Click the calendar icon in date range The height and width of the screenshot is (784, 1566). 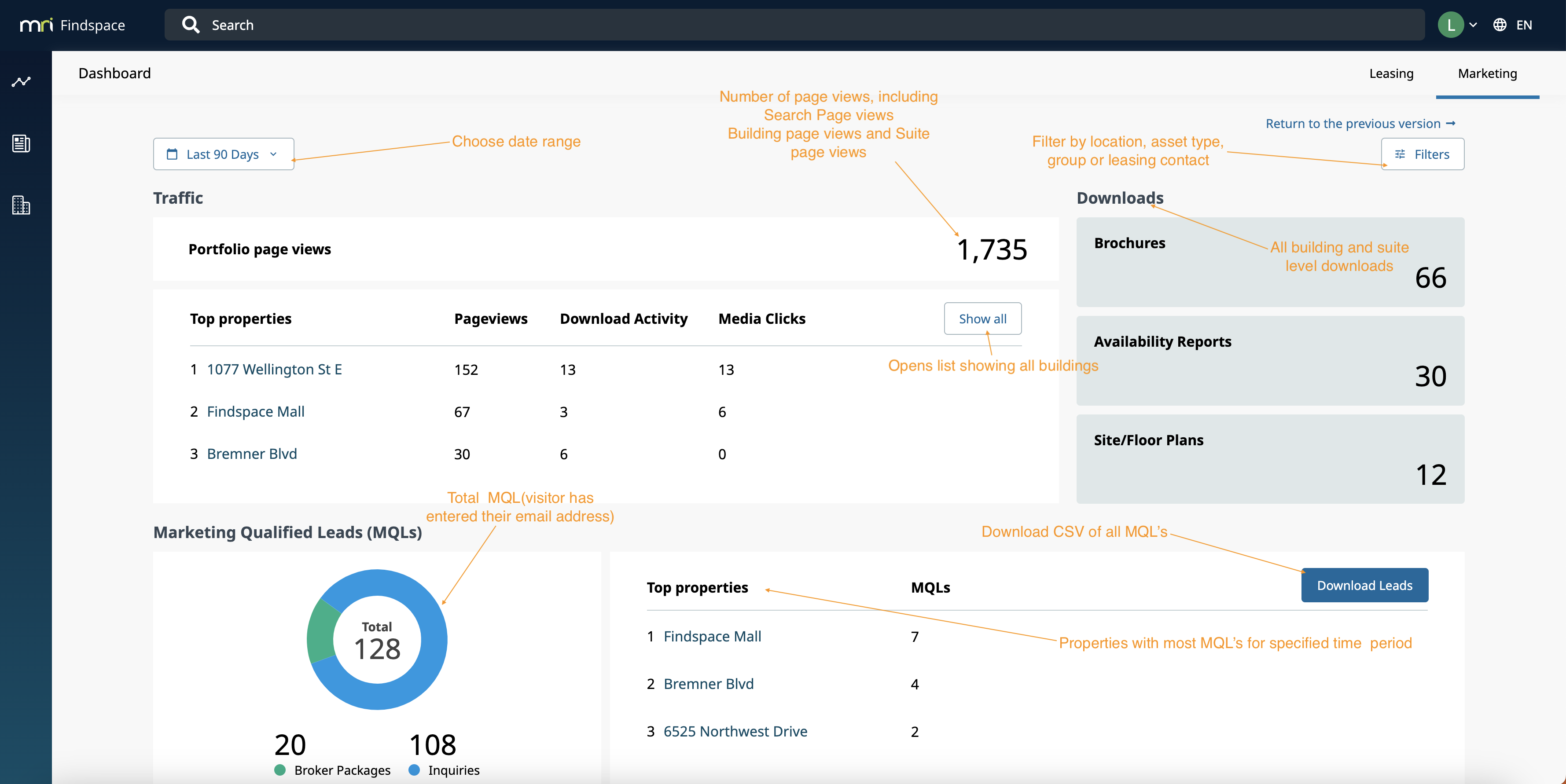pyautogui.click(x=172, y=154)
